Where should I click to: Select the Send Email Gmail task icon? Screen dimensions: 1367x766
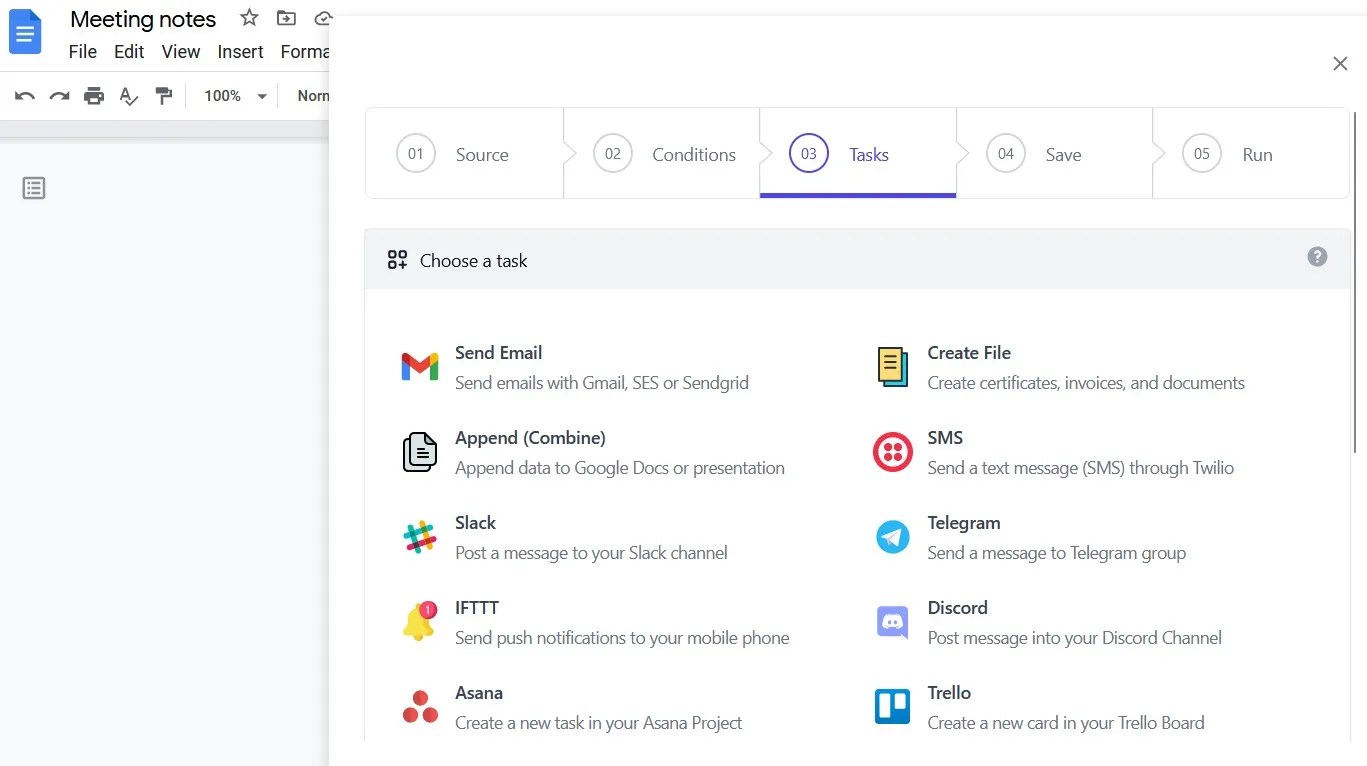(x=419, y=366)
